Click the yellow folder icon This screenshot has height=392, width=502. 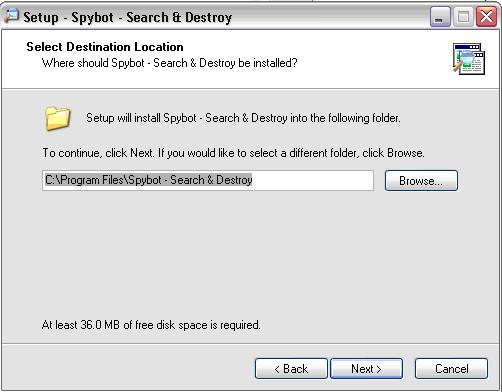tap(58, 119)
